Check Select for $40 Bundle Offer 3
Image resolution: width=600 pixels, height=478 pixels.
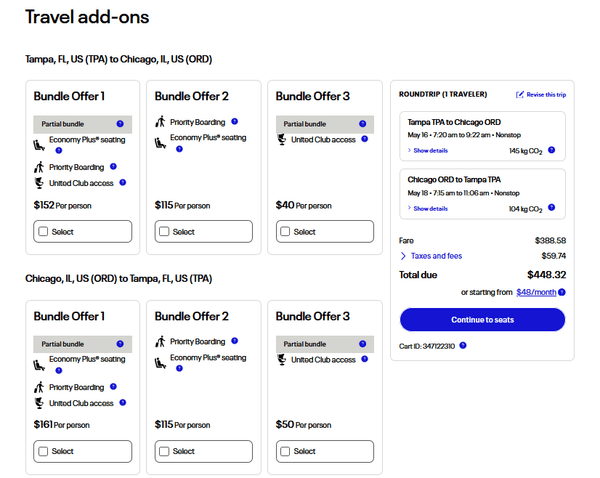285,232
